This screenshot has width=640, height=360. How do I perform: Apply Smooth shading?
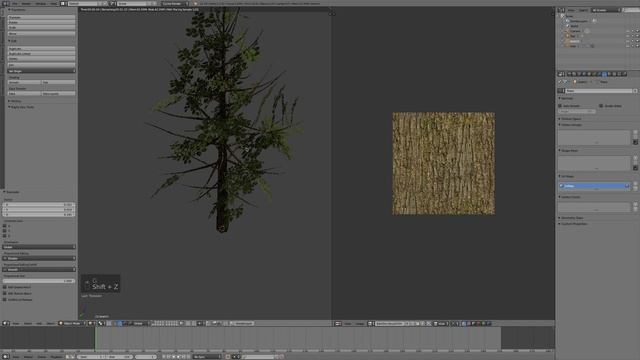(24, 82)
